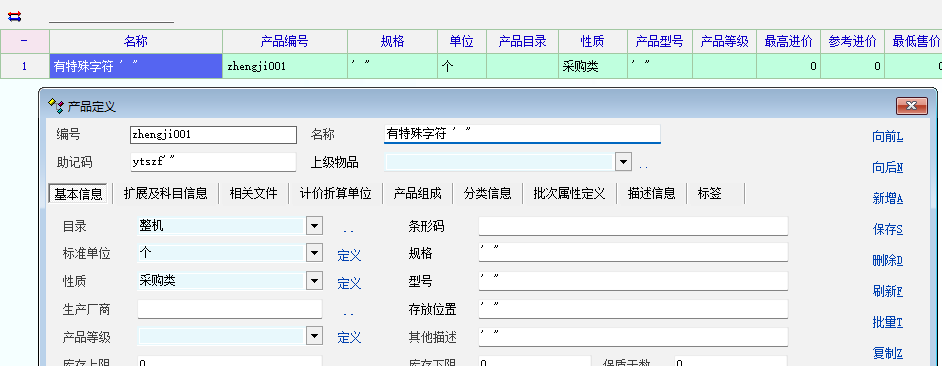
Task: Select the 批次属性定义 tab
Action: point(569,194)
